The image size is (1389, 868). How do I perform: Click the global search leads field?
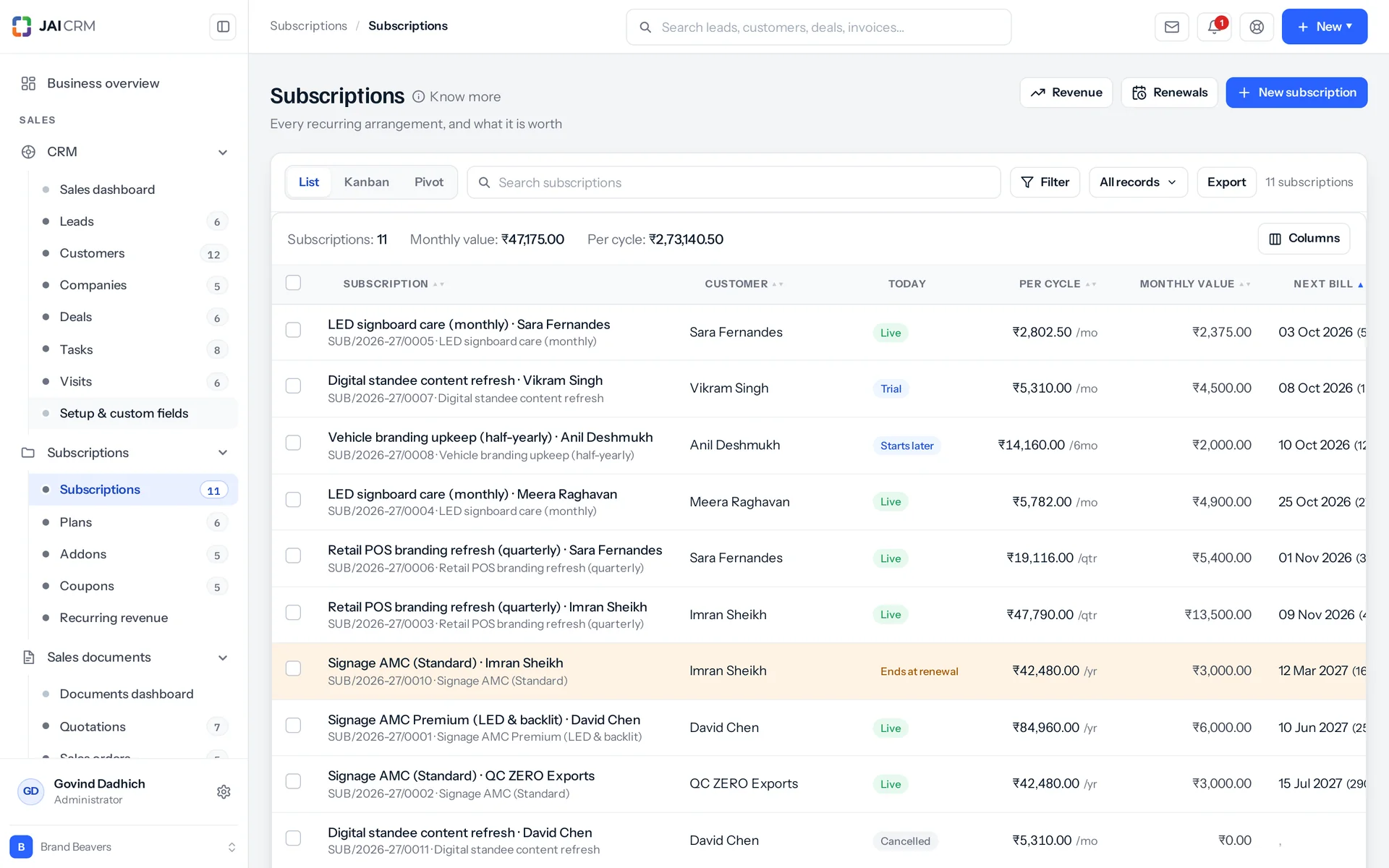[x=818, y=27]
